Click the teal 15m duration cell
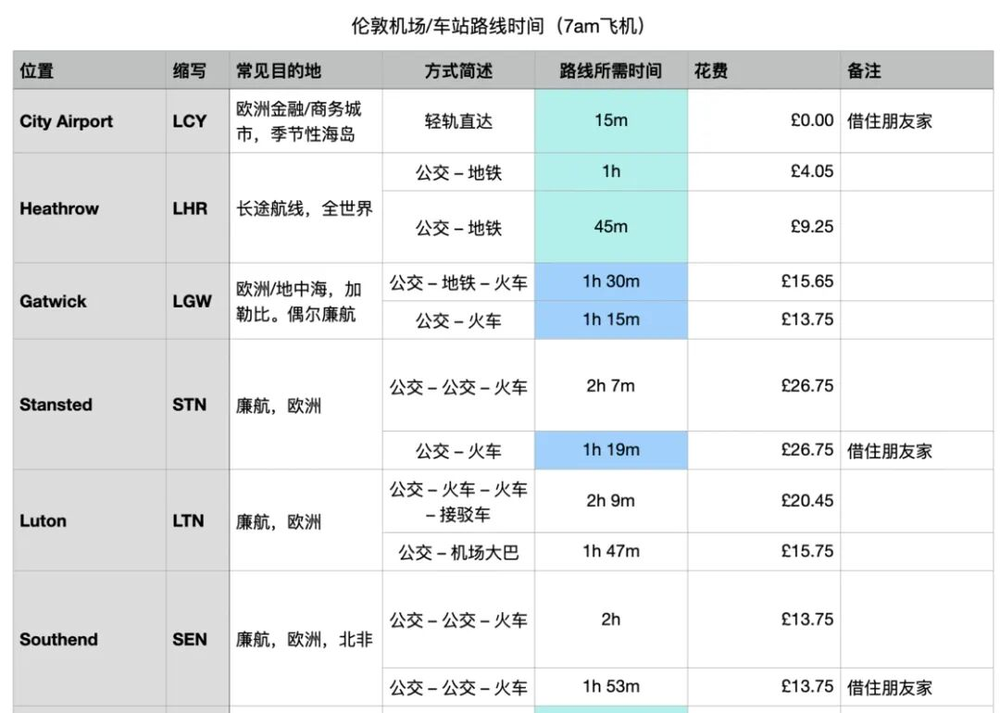 pos(611,121)
